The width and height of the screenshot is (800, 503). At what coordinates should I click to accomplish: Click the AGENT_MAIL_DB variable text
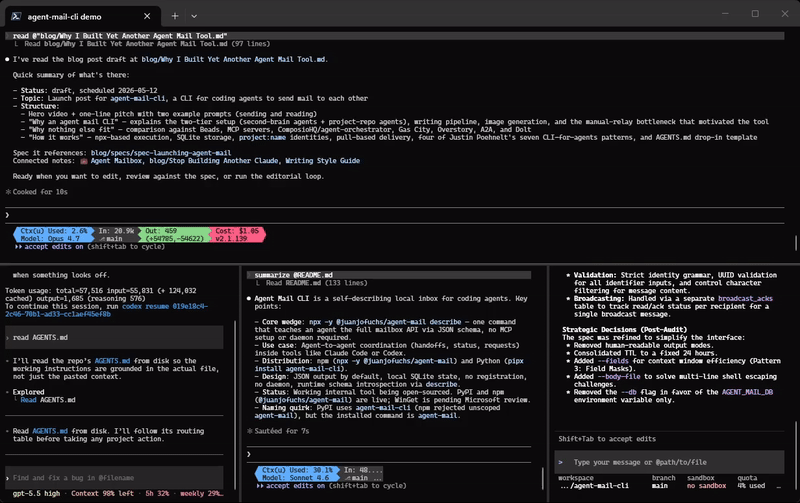coord(747,392)
